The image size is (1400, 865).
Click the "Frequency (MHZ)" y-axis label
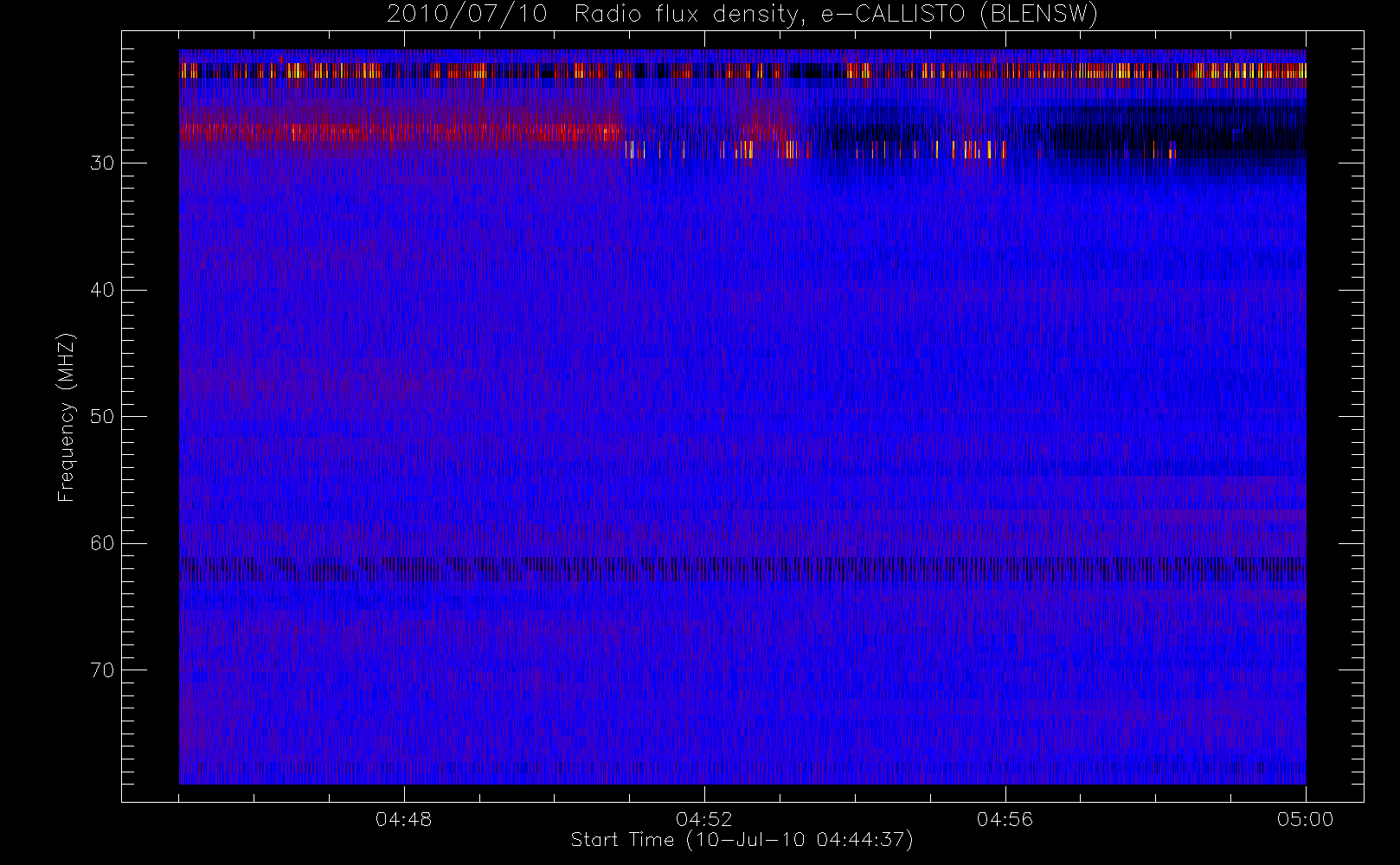[67, 417]
